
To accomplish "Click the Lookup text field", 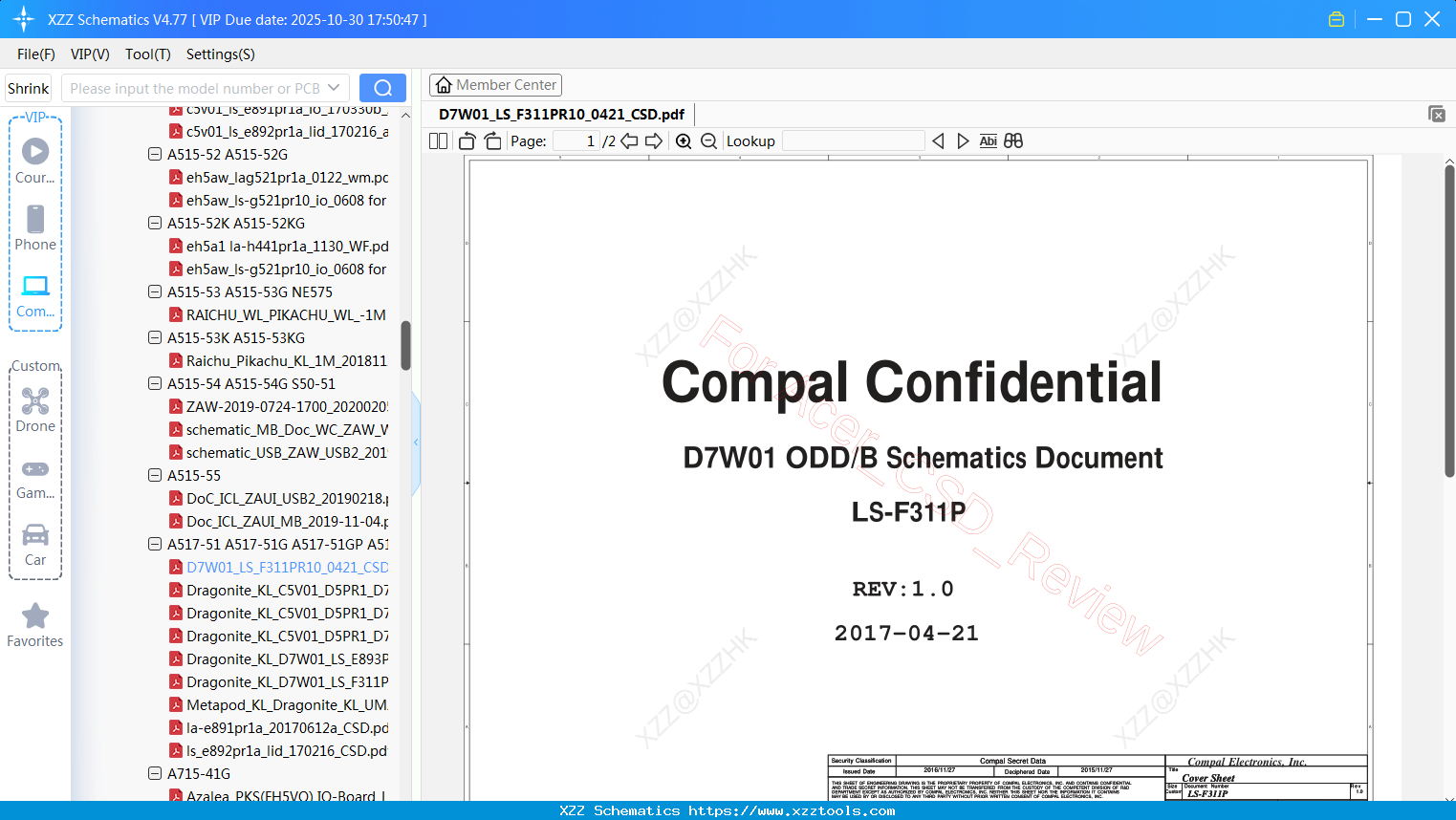I will pos(853,141).
